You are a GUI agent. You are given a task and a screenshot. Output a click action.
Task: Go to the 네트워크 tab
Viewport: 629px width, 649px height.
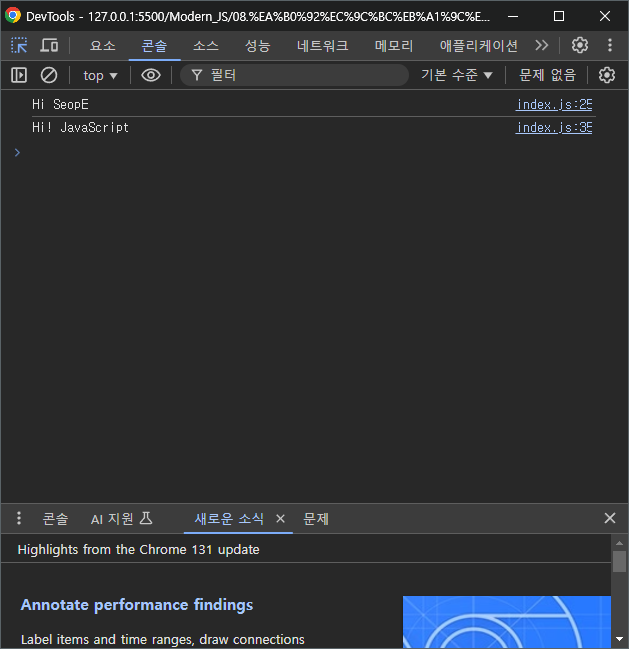click(322, 46)
